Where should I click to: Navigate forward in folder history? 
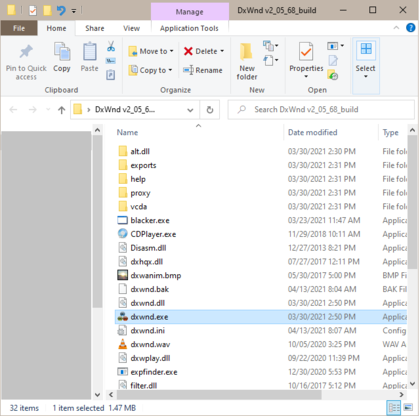(x=32, y=110)
